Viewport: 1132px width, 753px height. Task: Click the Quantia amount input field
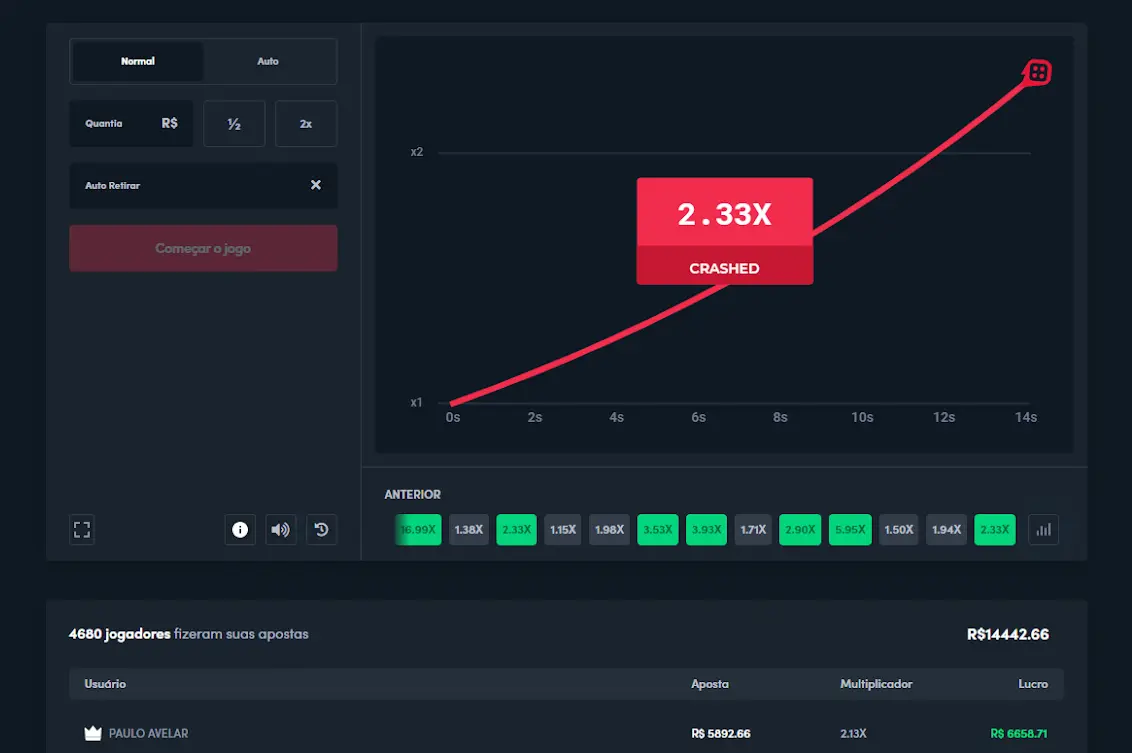tap(131, 124)
